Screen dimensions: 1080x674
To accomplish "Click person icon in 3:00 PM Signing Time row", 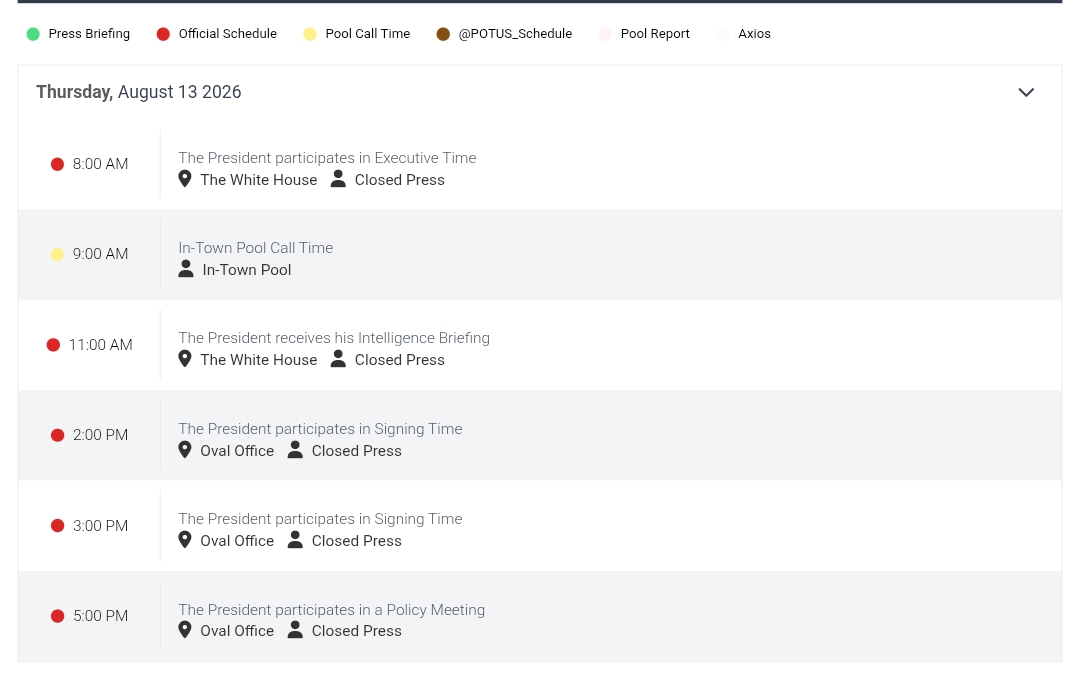I will (295, 540).
